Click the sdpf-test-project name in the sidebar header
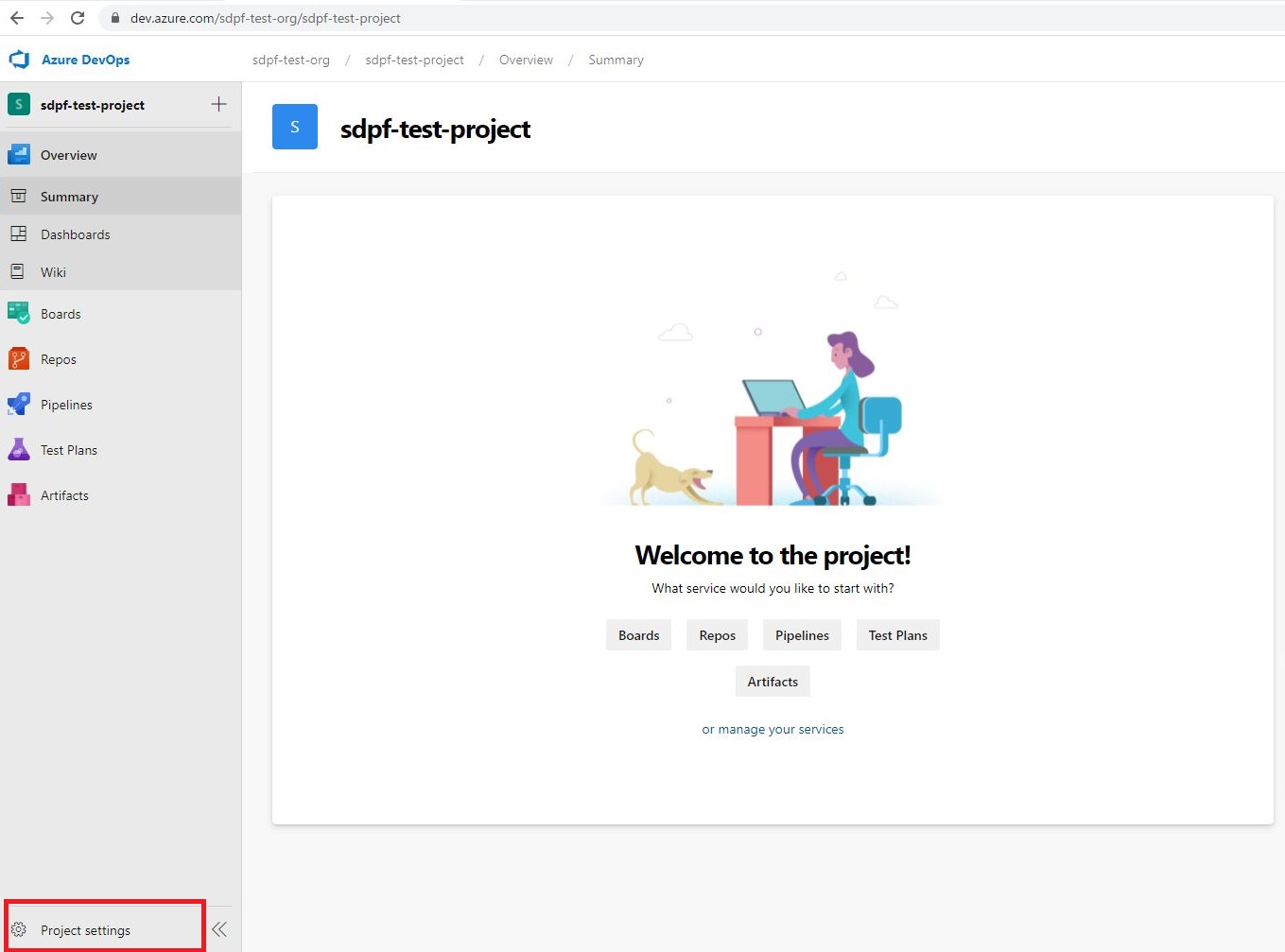This screenshot has width=1285, height=952. click(x=93, y=105)
